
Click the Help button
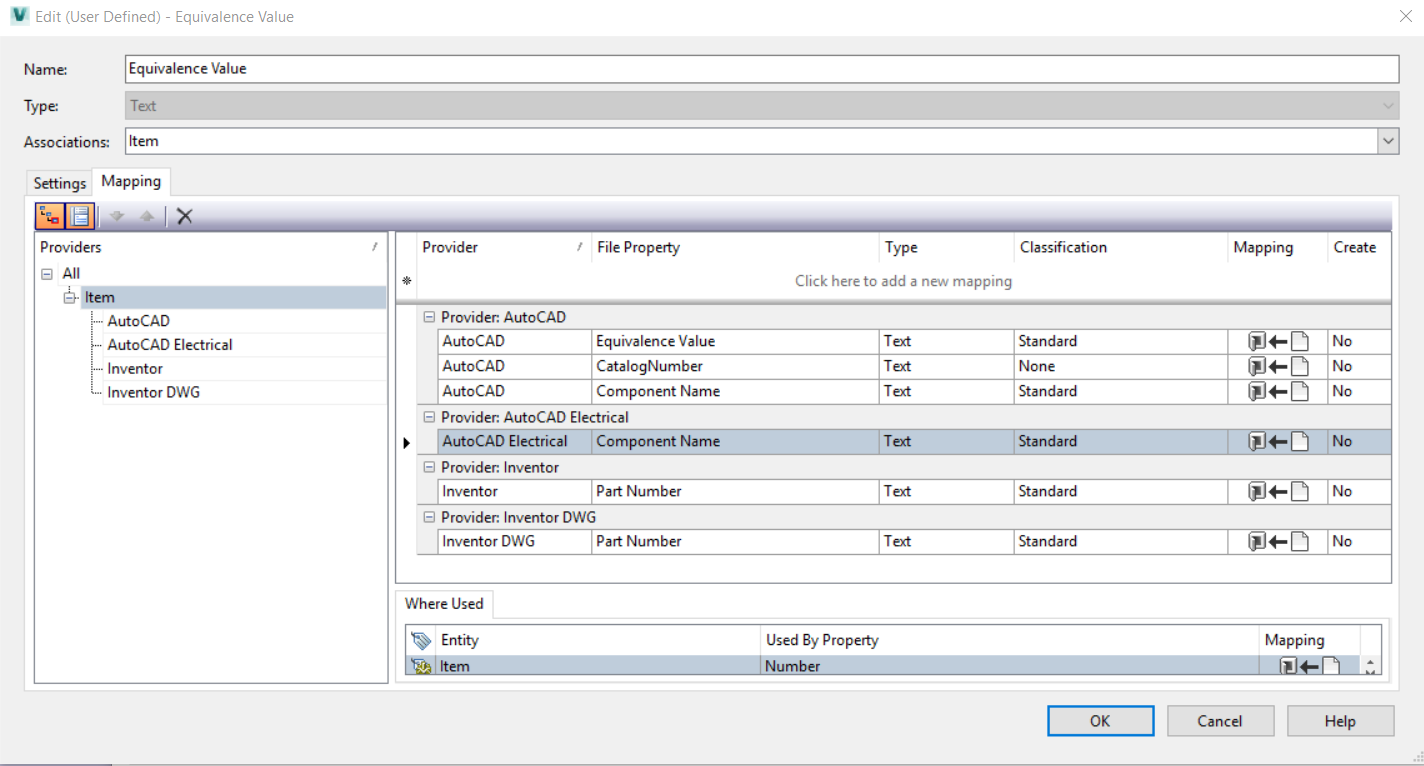(1339, 720)
